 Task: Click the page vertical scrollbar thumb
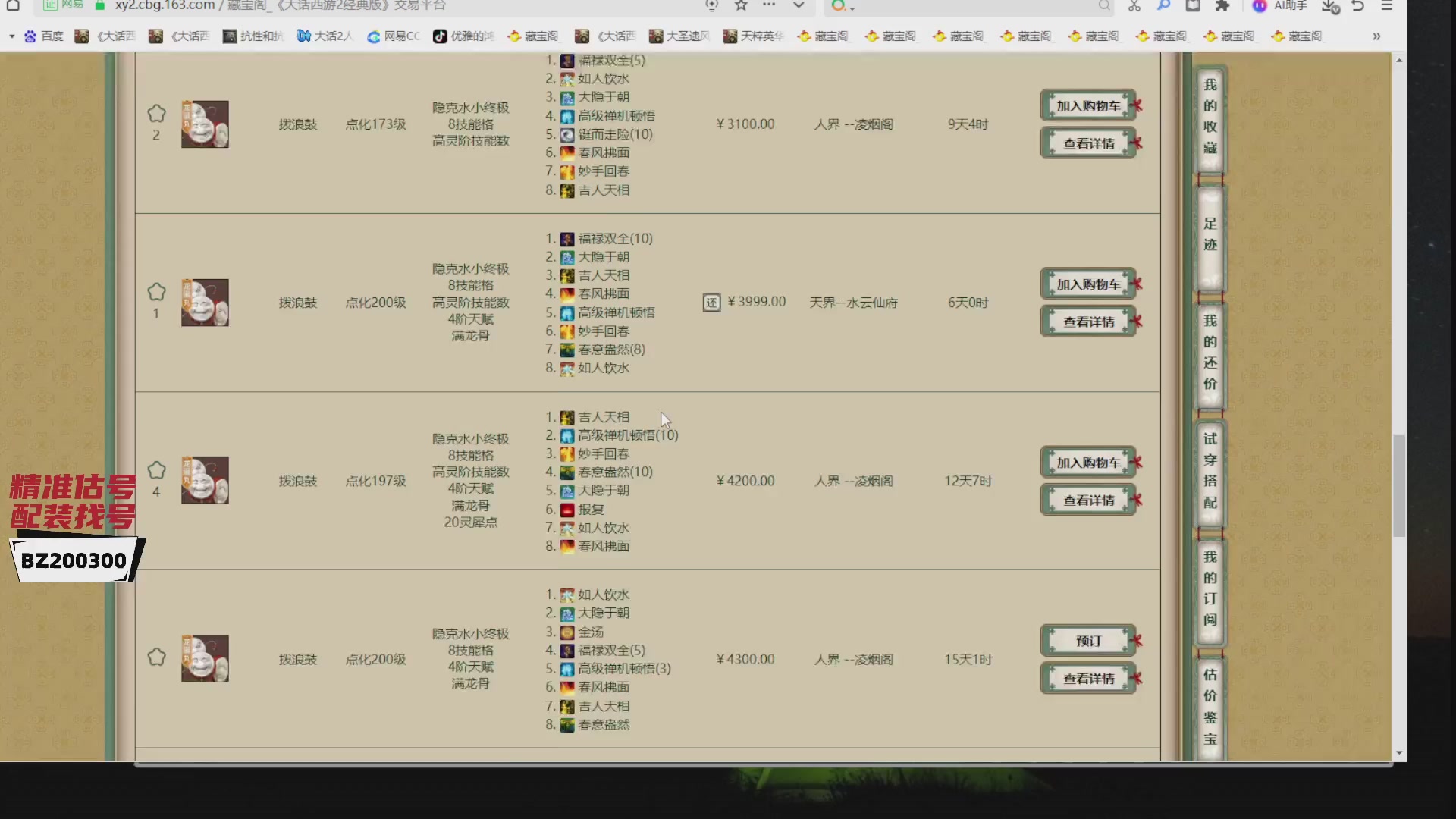click(1399, 485)
